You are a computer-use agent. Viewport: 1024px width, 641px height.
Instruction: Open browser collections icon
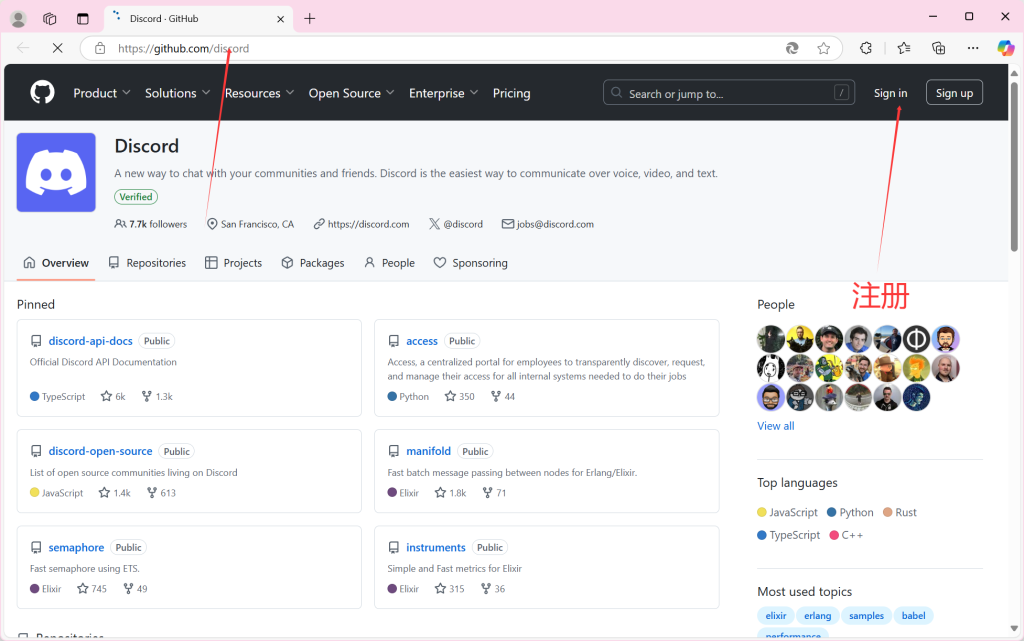point(938,48)
